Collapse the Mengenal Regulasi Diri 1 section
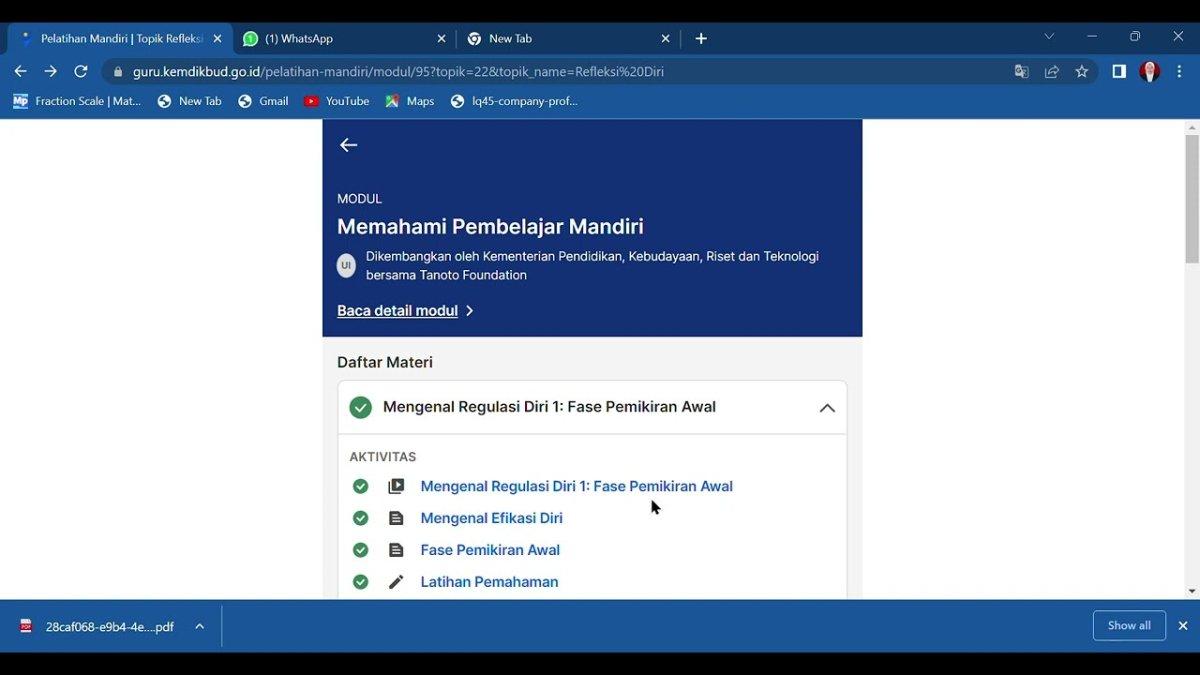The image size is (1200, 675). [x=827, y=408]
